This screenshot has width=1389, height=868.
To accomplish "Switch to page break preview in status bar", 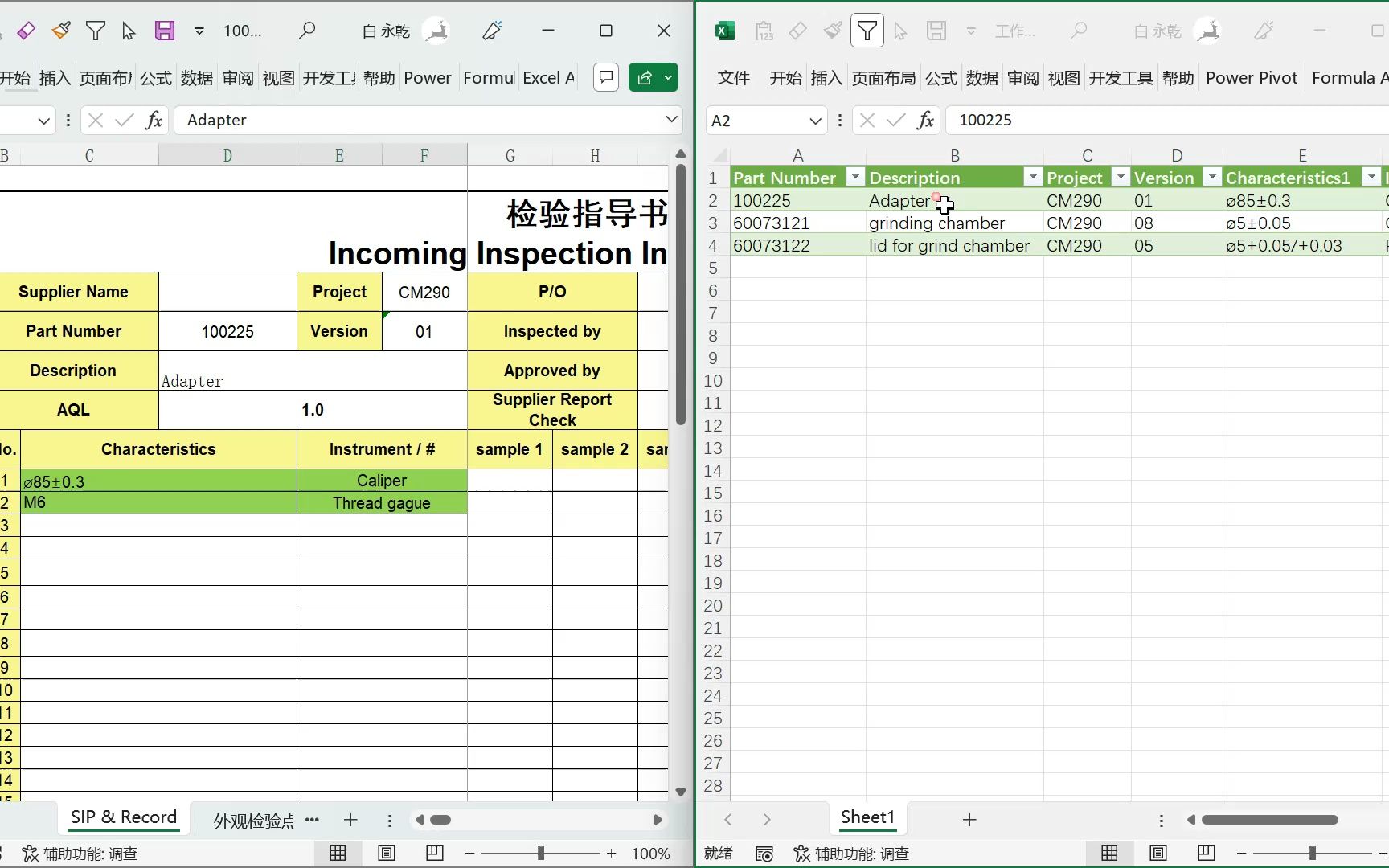I will 435,854.
